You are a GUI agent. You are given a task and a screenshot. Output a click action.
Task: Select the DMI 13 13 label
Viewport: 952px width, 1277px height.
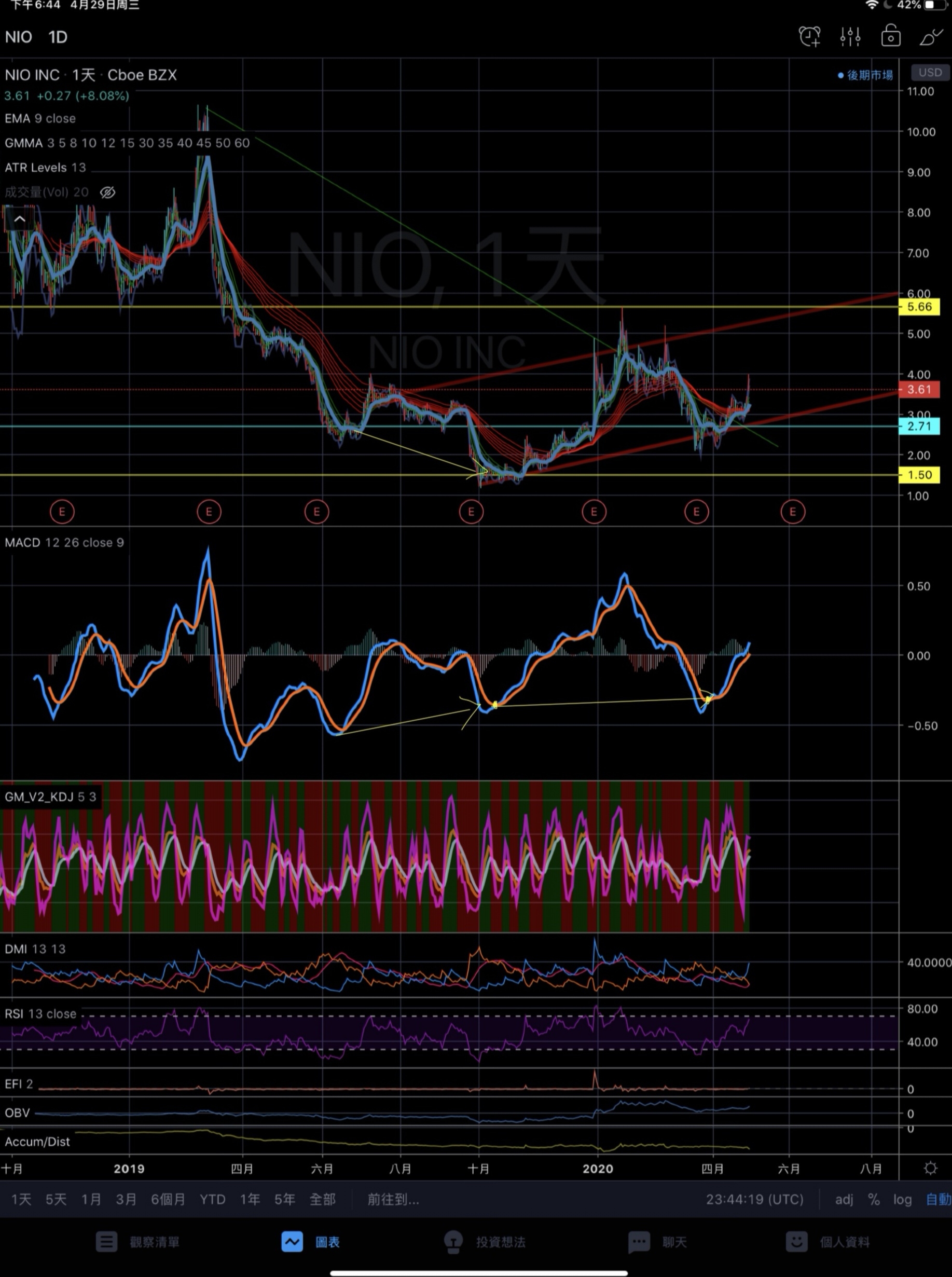(x=35, y=949)
